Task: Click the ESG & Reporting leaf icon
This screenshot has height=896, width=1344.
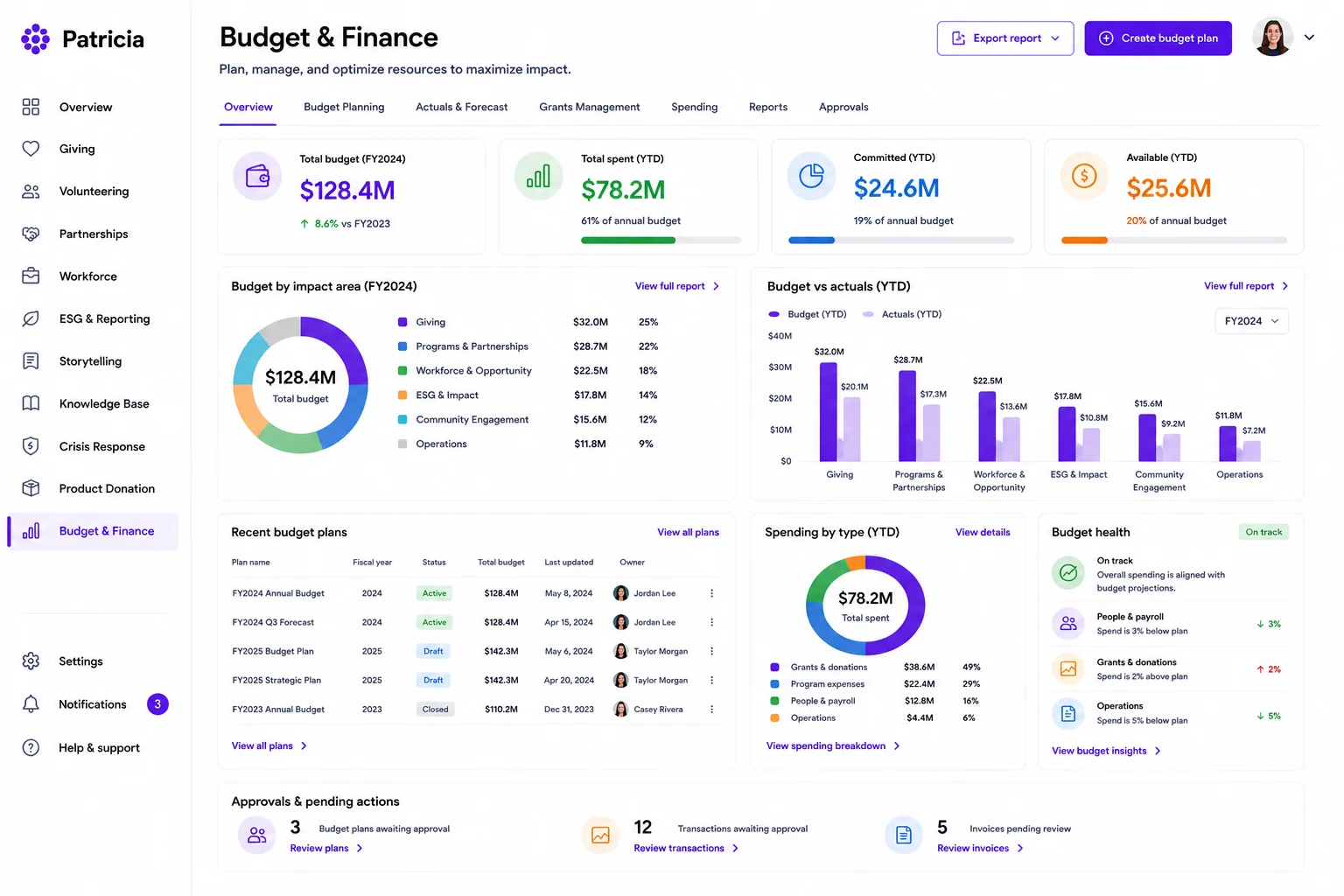Action: [x=31, y=318]
